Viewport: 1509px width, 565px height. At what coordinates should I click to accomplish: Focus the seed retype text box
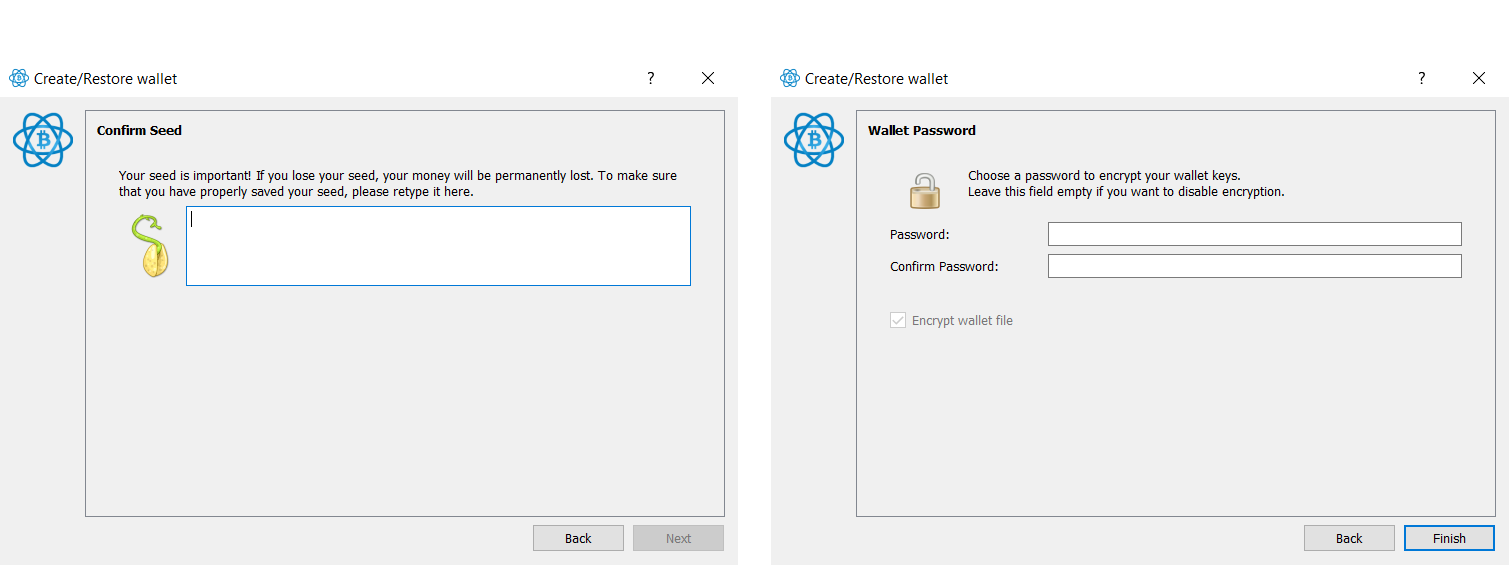[438, 246]
